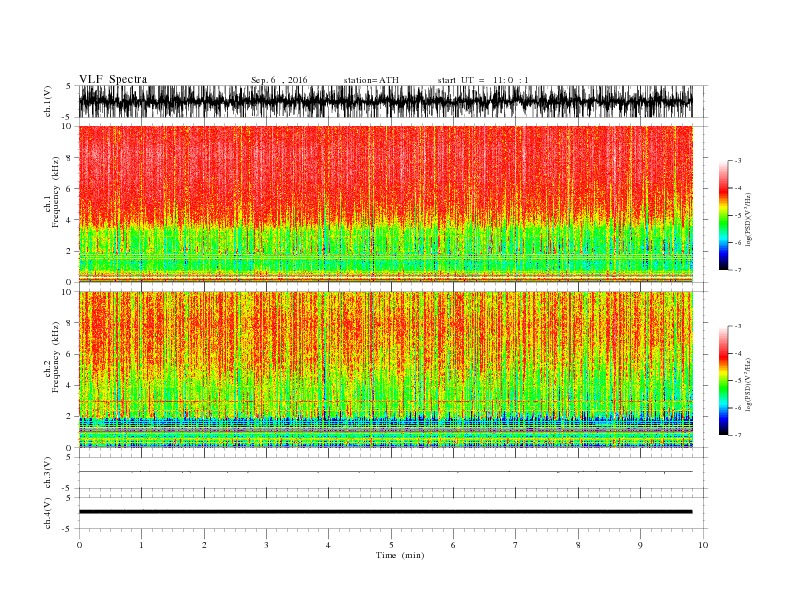Click the "ch.3(V)" axis label

(x=48, y=473)
